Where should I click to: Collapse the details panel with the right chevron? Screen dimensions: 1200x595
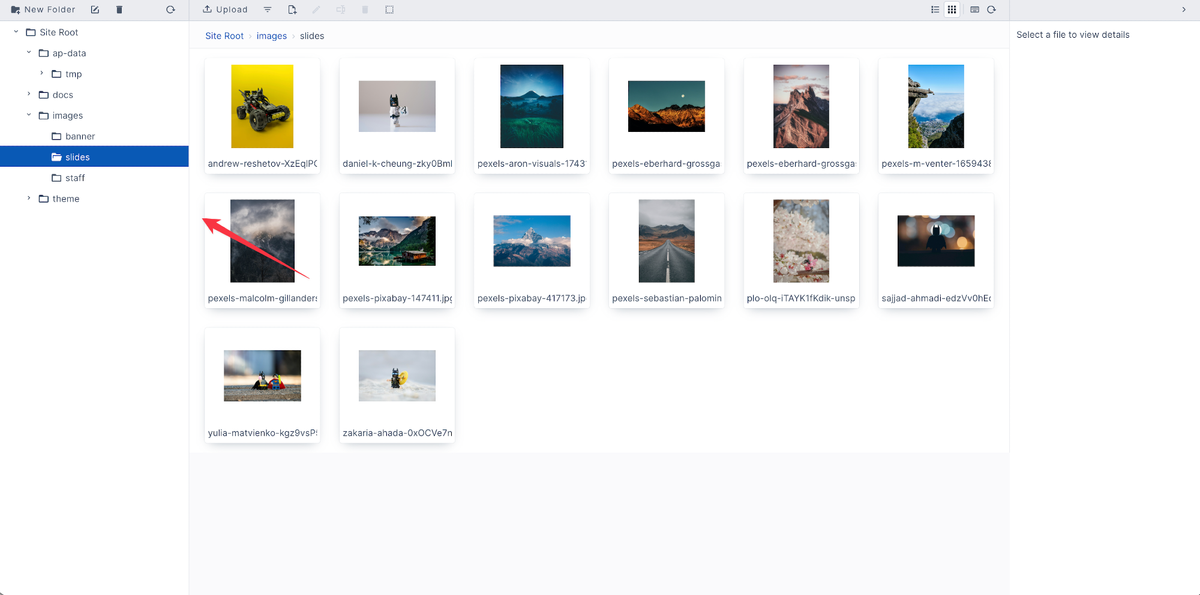coord(1183,9)
